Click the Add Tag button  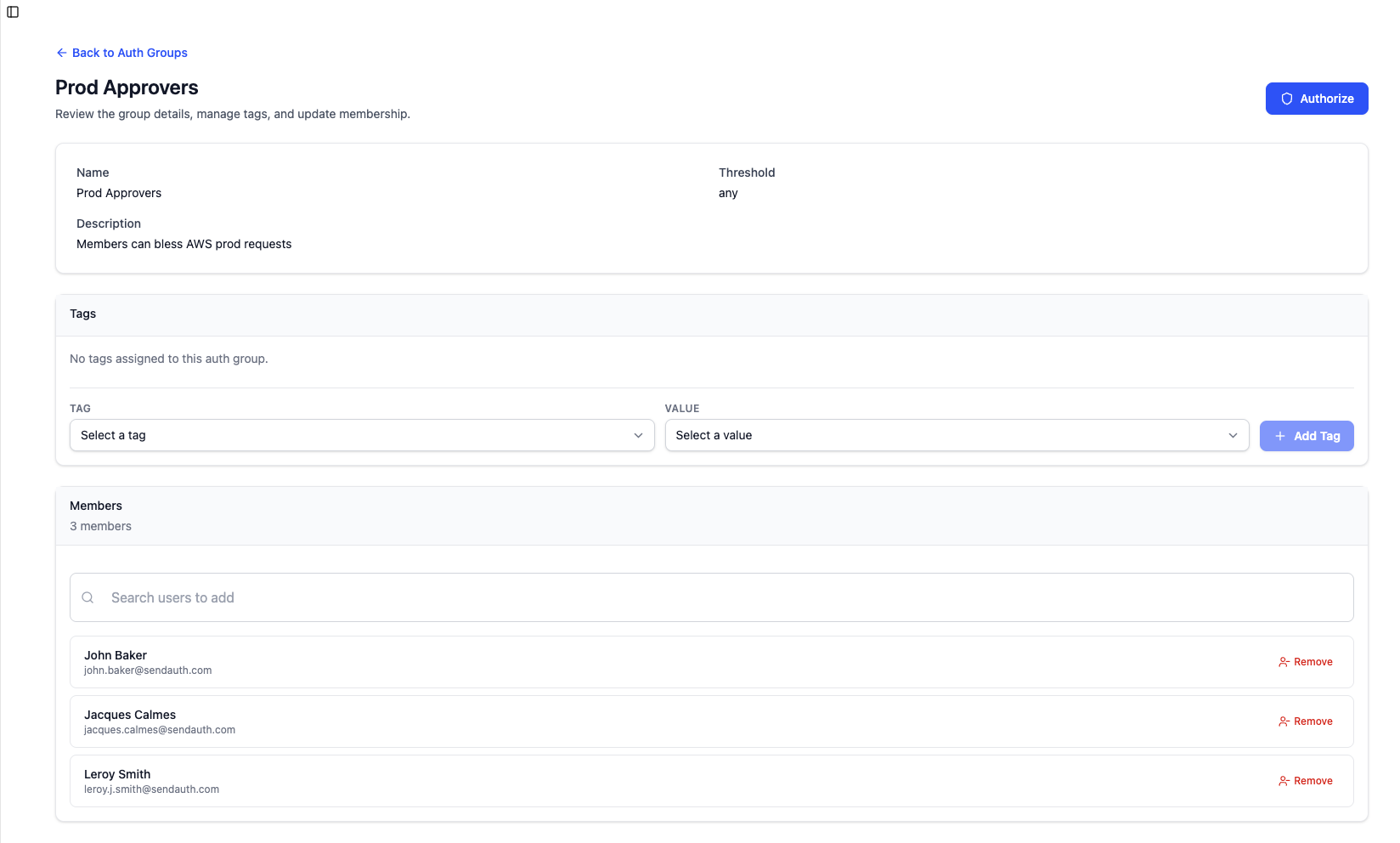coord(1306,436)
